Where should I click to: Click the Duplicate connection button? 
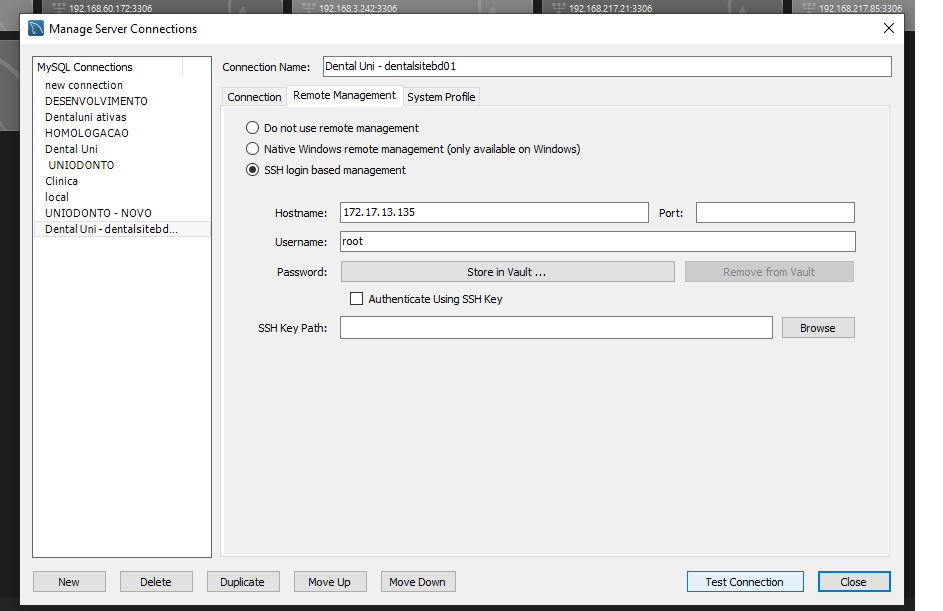[242, 582]
